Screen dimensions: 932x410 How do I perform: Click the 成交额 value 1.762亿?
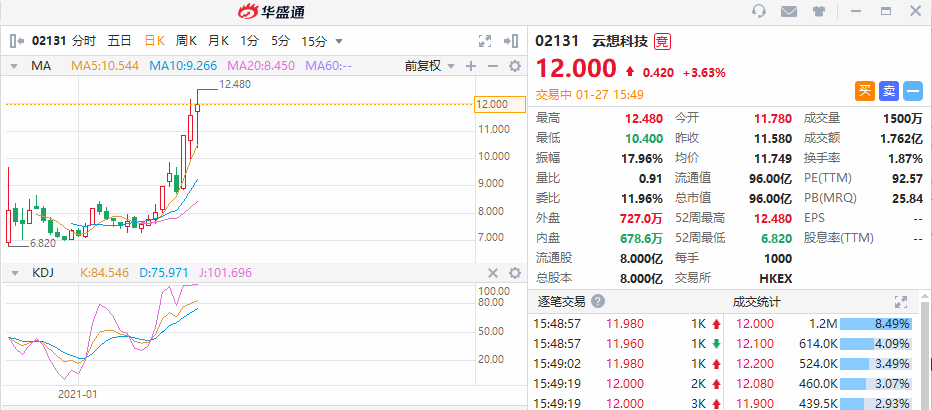point(901,138)
